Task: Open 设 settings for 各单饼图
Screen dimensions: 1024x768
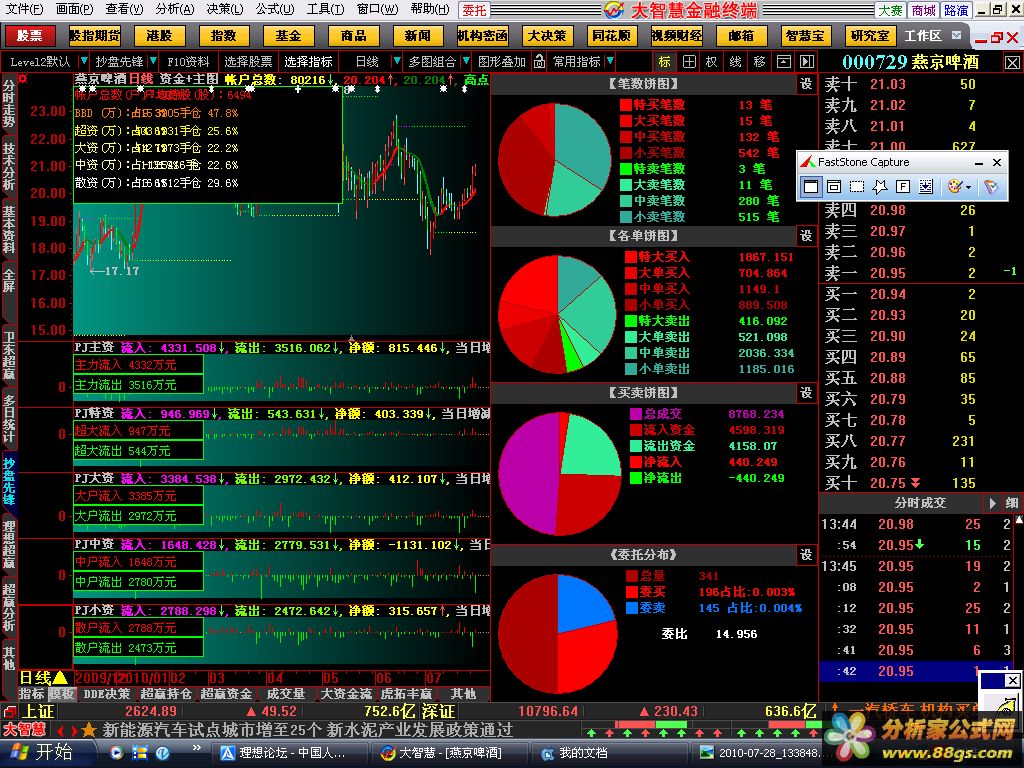Action: (806, 236)
